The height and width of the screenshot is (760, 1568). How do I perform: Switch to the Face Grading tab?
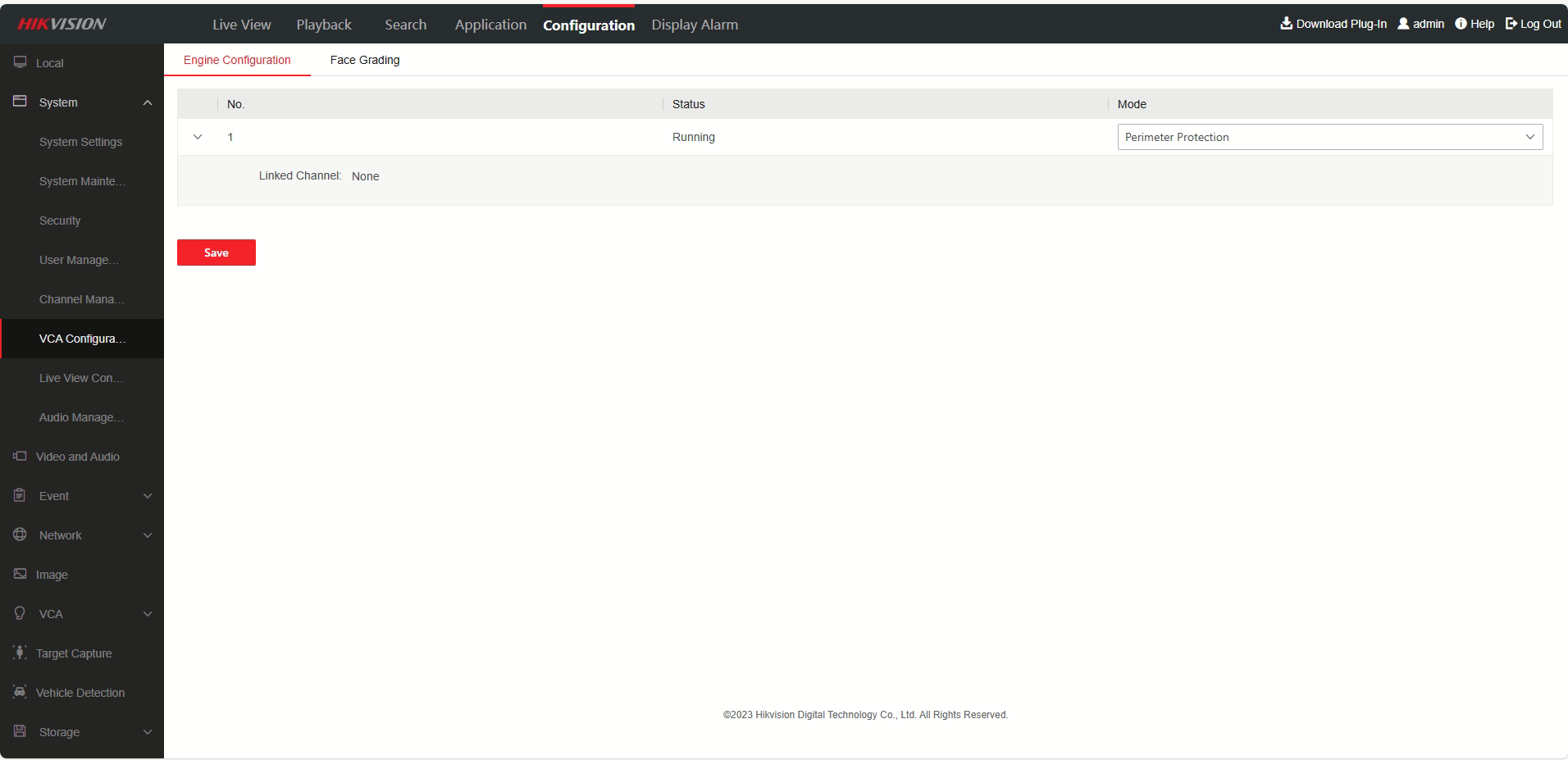(365, 60)
